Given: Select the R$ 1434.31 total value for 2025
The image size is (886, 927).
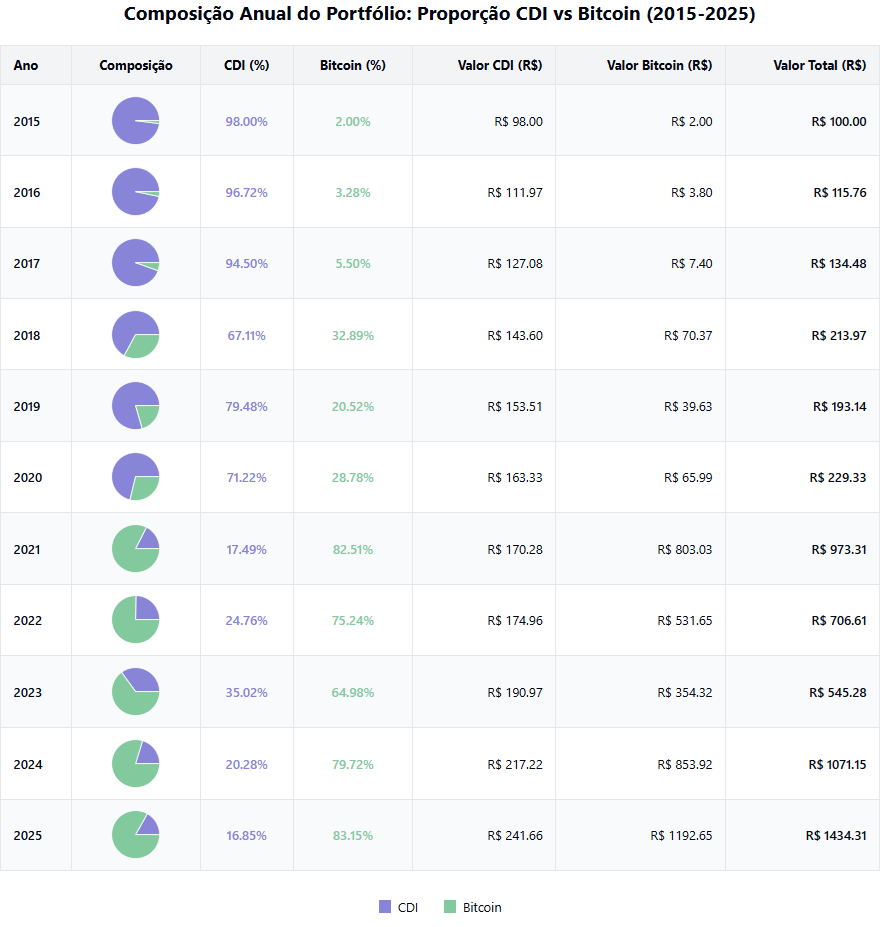Looking at the screenshot, I should 834,834.
